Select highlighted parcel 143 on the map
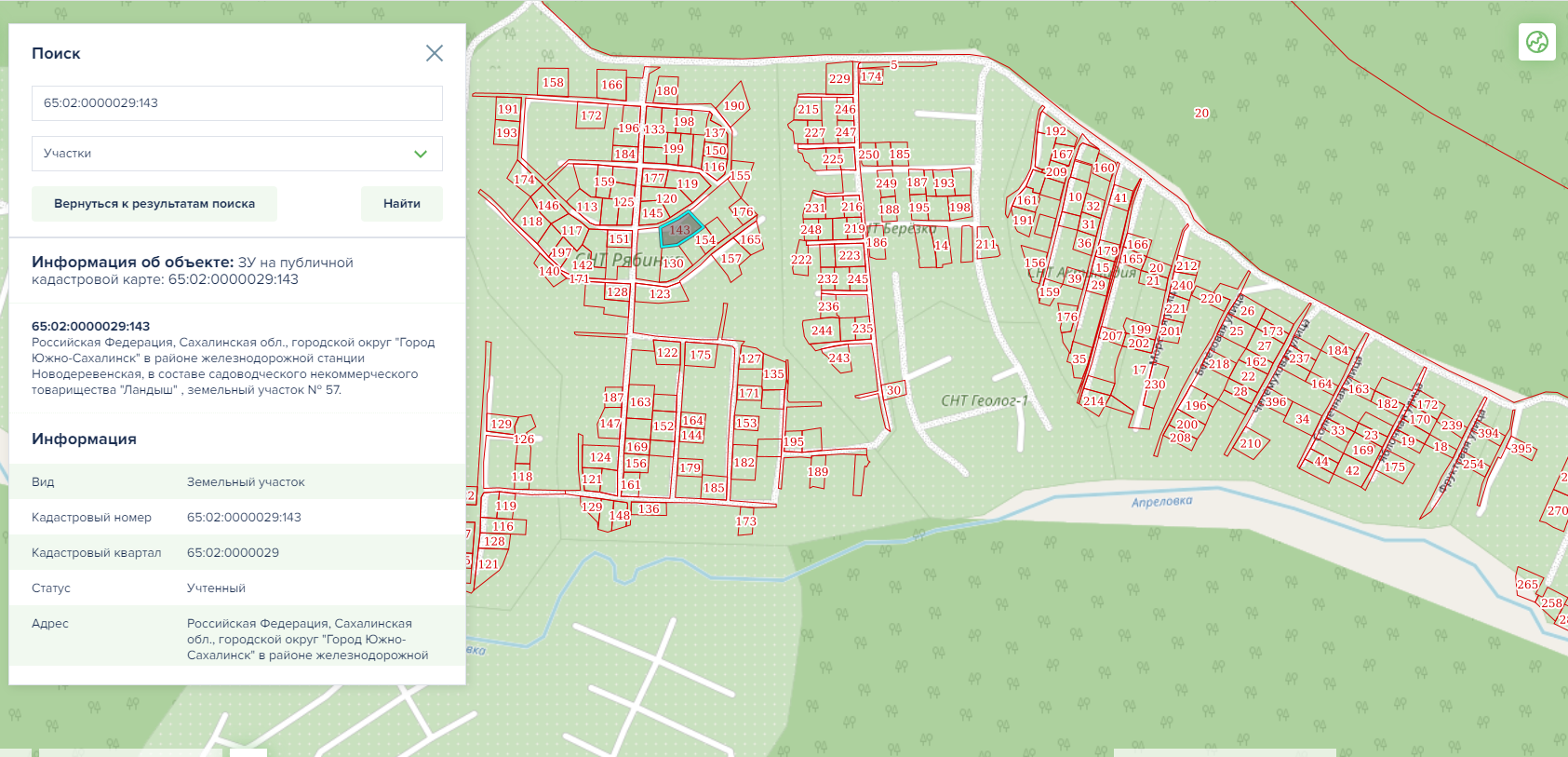This screenshot has height=757, width=1568. coord(679,230)
